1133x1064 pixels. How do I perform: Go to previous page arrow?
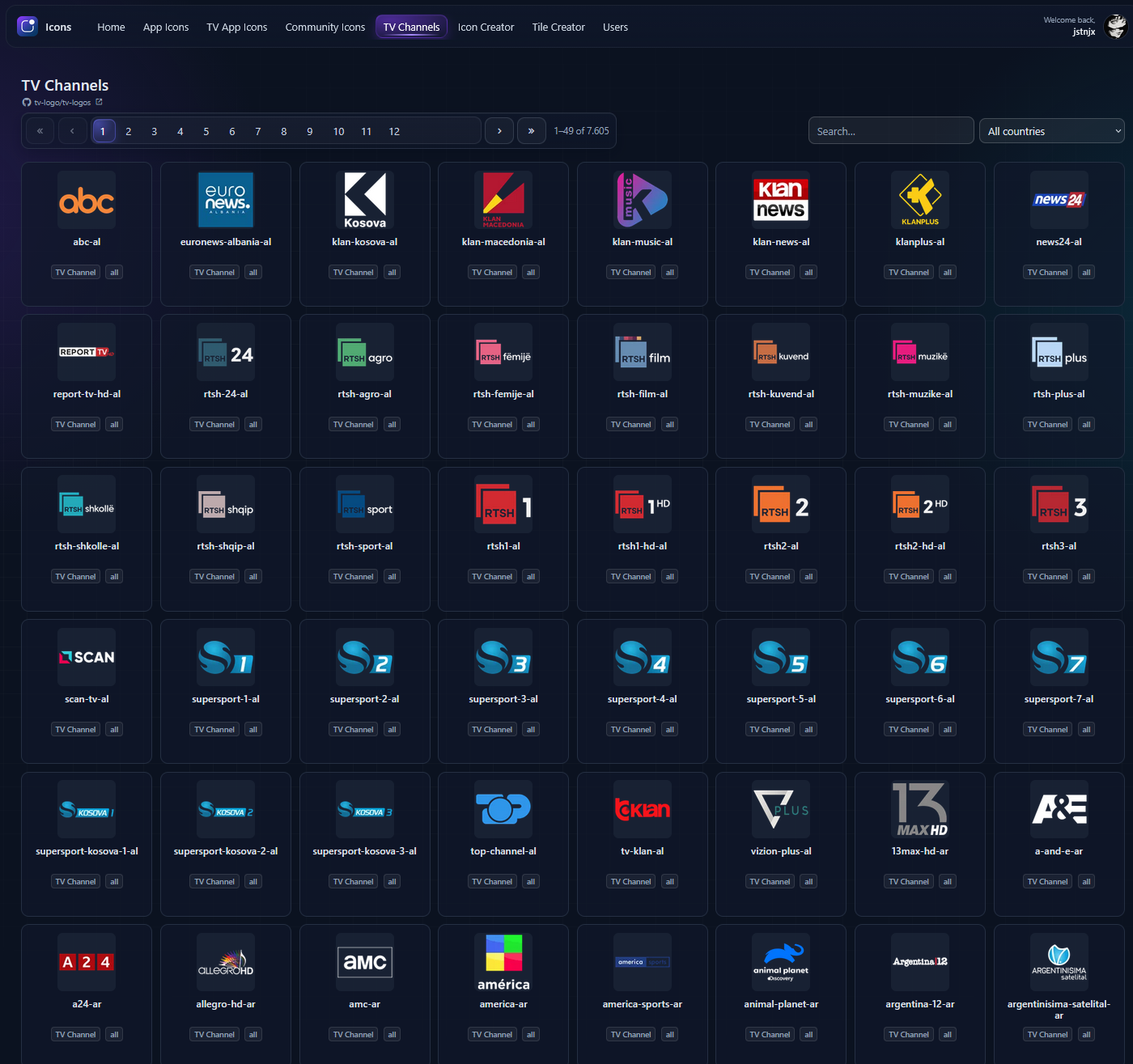[72, 131]
